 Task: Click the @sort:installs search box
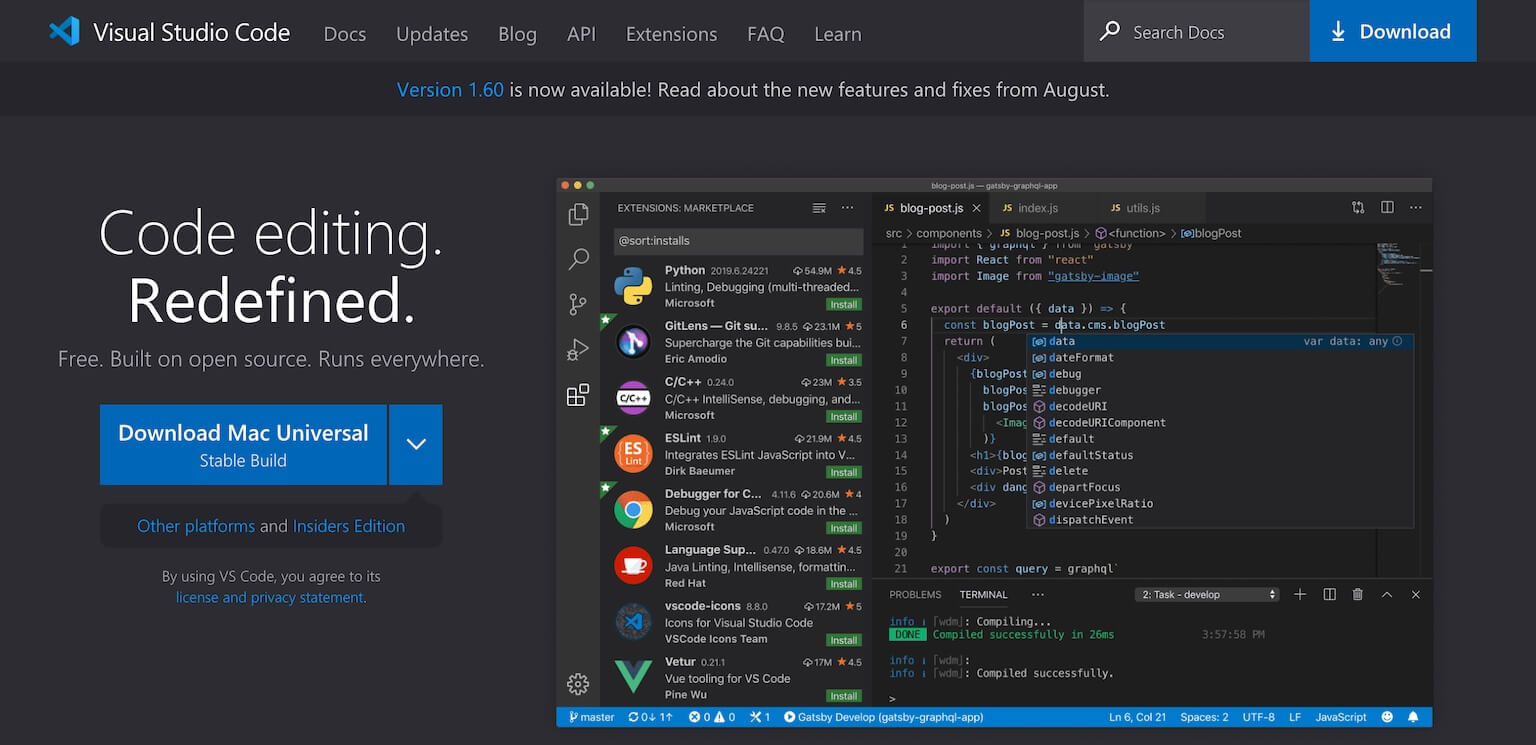738,241
